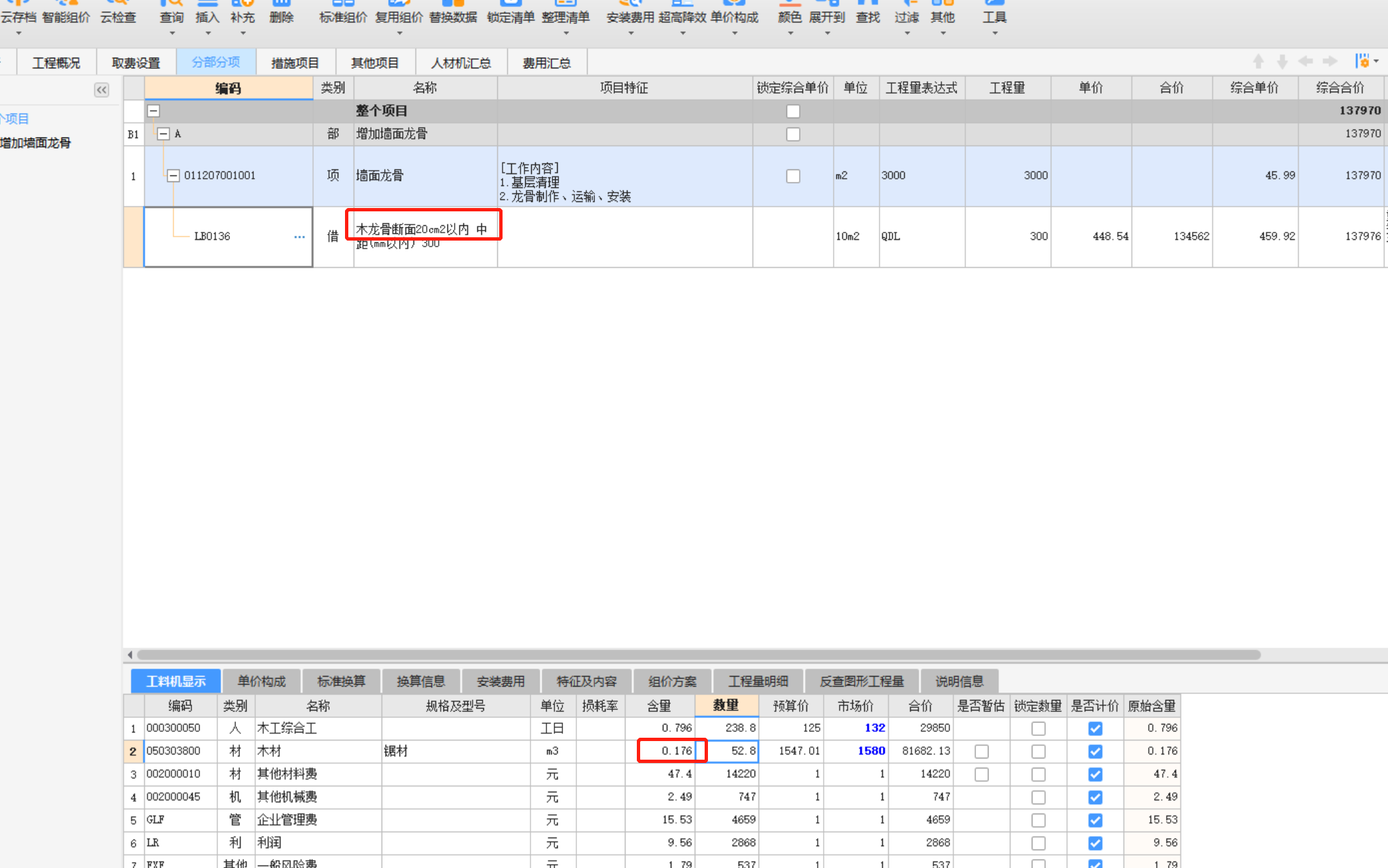Toggle 是否计价 checkbox for 木材 row

pyautogui.click(x=1096, y=752)
